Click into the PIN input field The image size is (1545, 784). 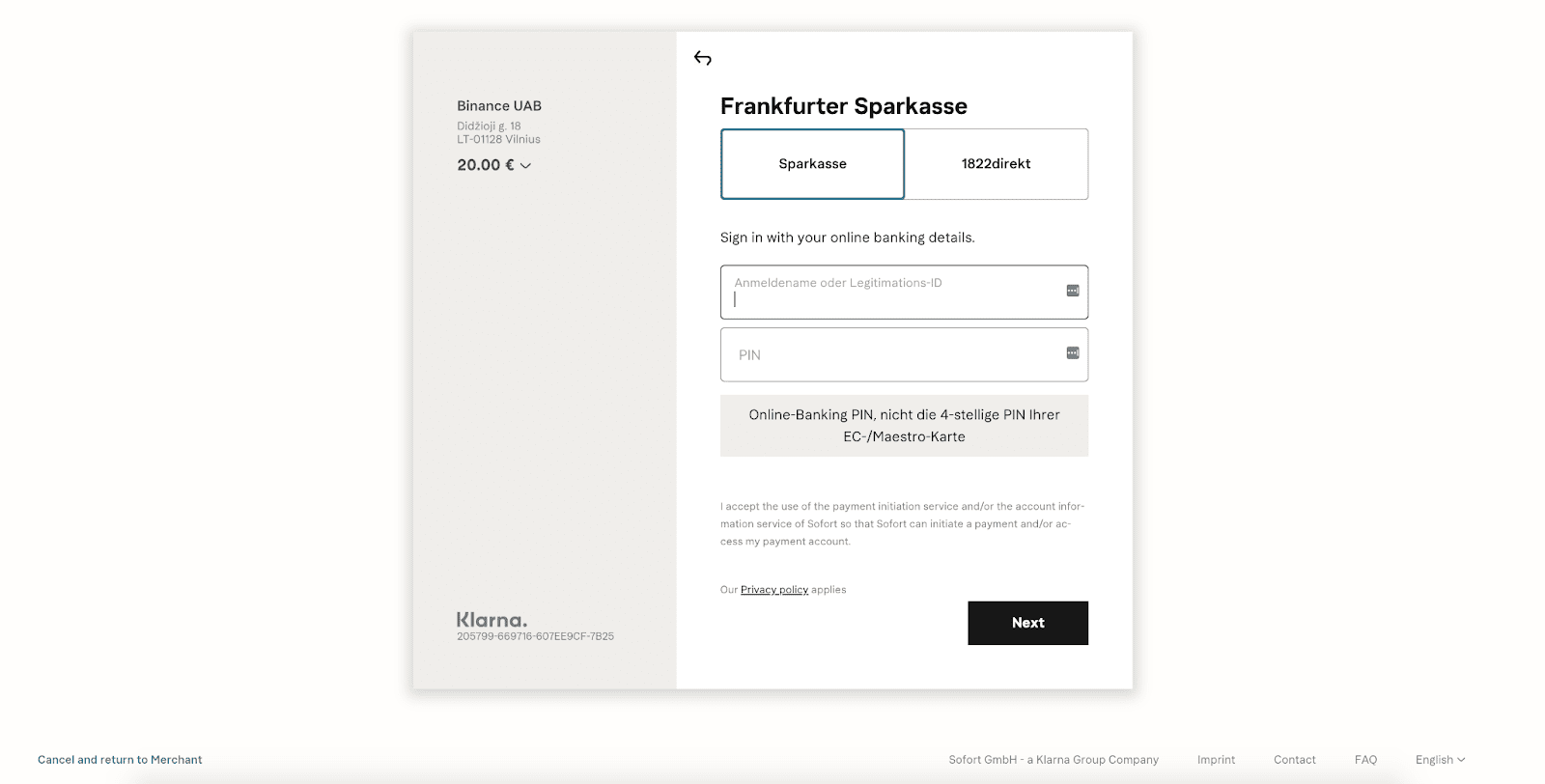(904, 354)
